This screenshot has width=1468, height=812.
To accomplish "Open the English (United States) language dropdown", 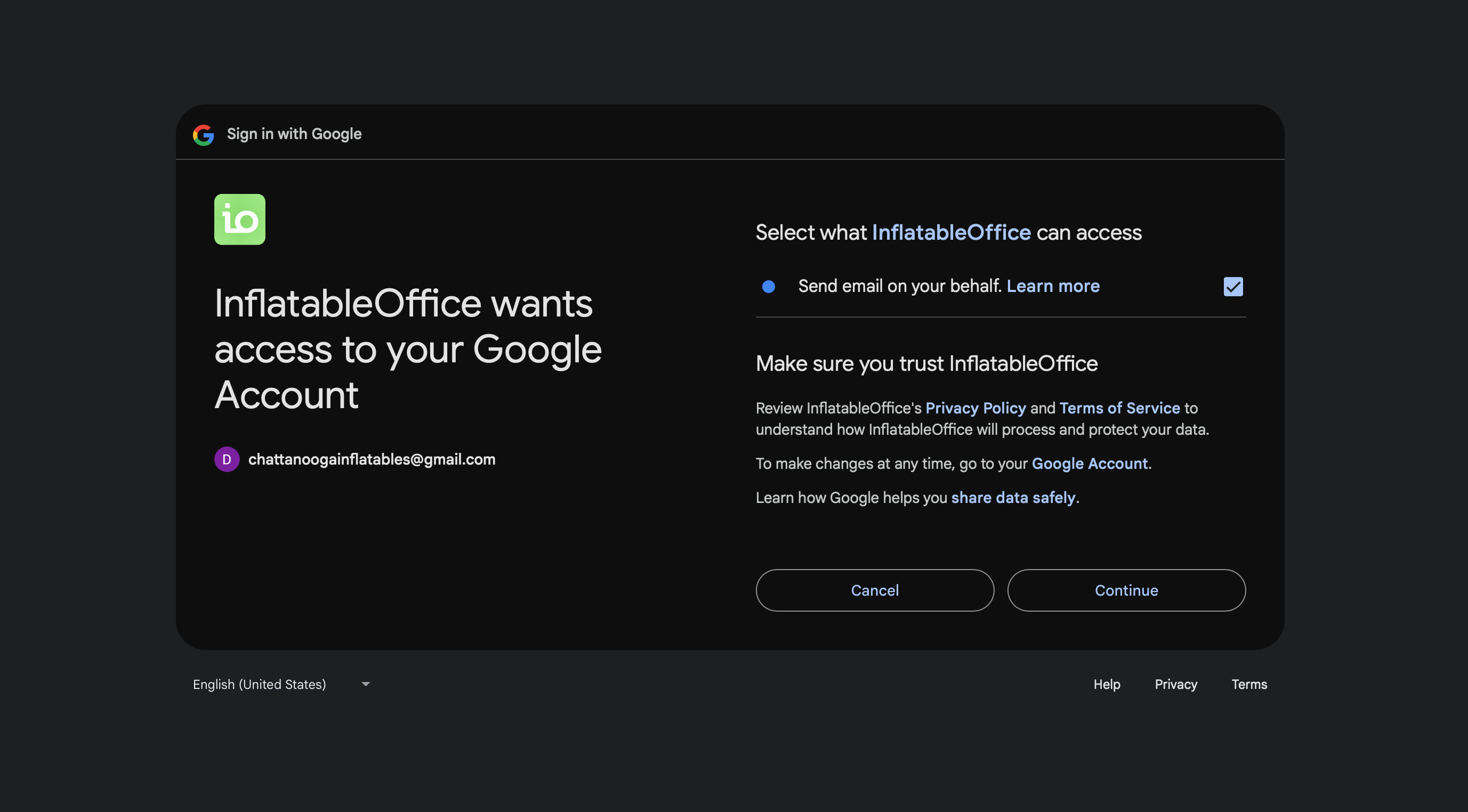I will click(x=281, y=684).
